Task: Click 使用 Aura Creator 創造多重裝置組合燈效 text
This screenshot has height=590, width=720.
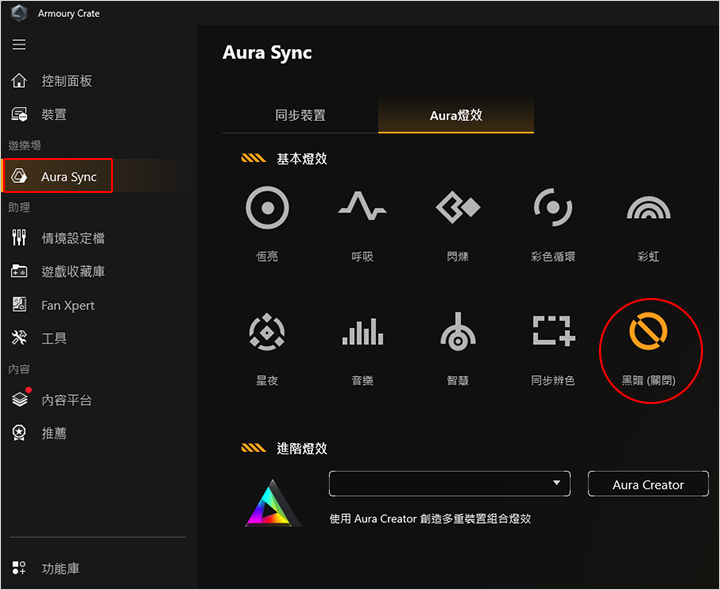Action: pyautogui.click(x=430, y=519)
